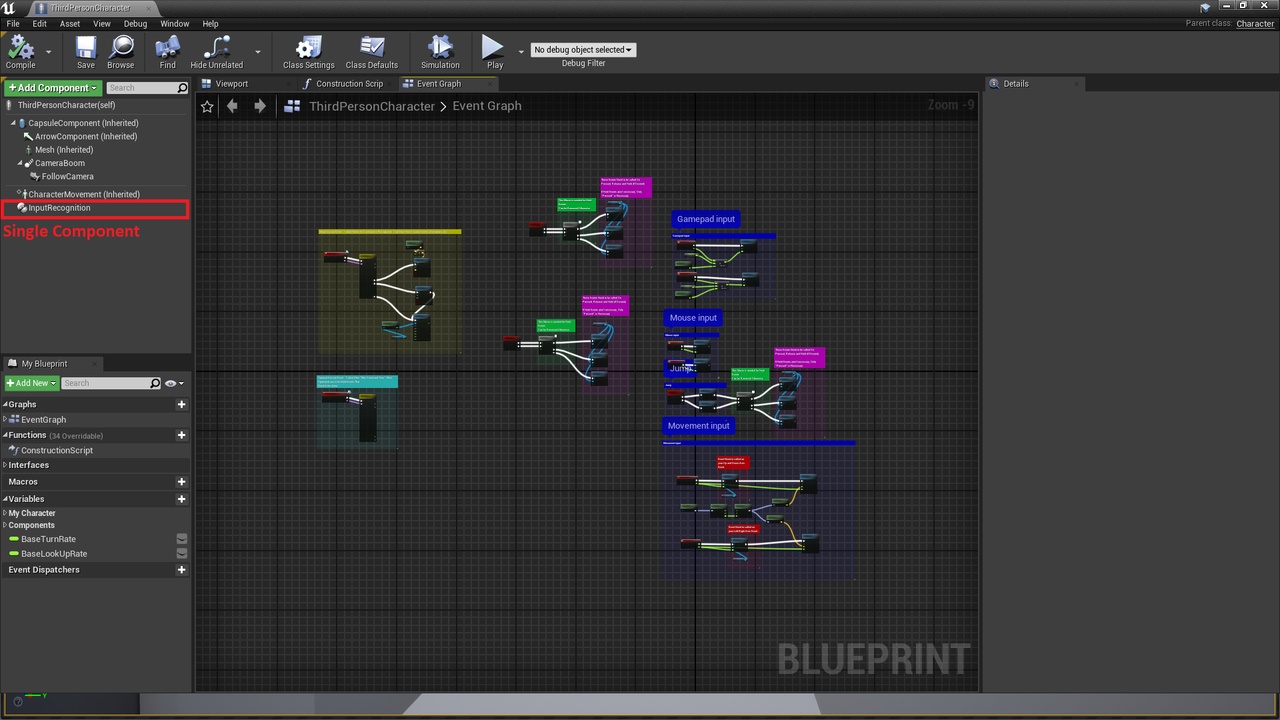Screen dimensions: 1280x720
Task: Open the Edit menu
Action: coord(39,23)
